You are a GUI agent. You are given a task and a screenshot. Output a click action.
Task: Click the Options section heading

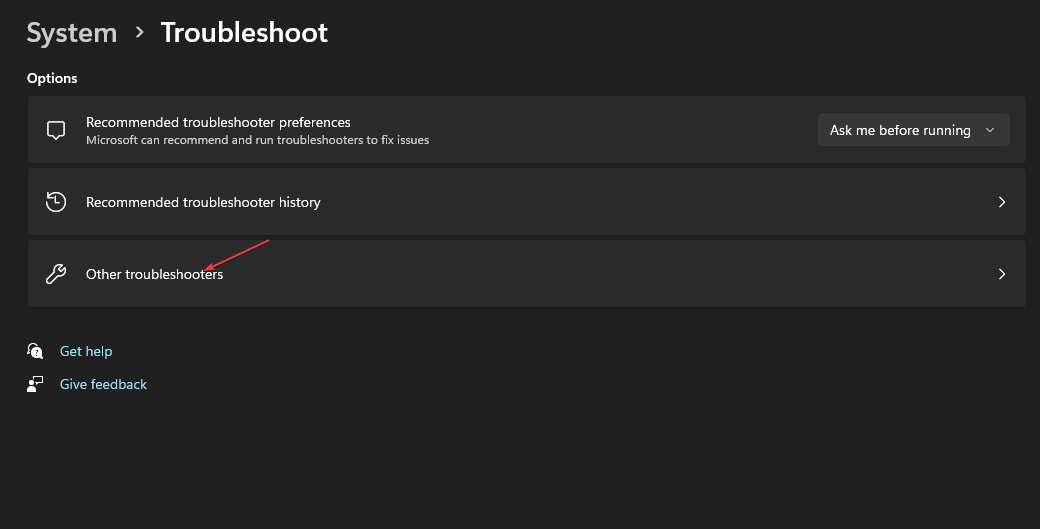point(52,78)
